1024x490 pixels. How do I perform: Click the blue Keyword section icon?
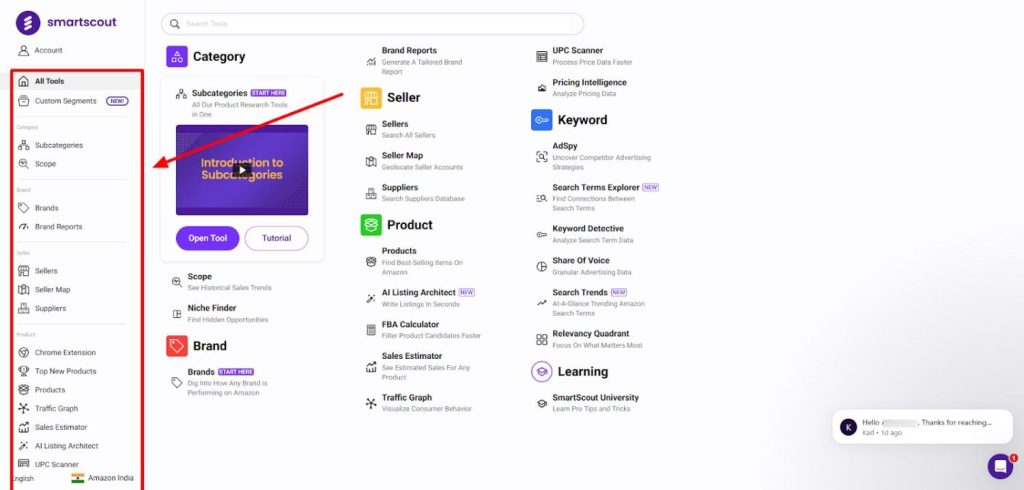point(541,120)
